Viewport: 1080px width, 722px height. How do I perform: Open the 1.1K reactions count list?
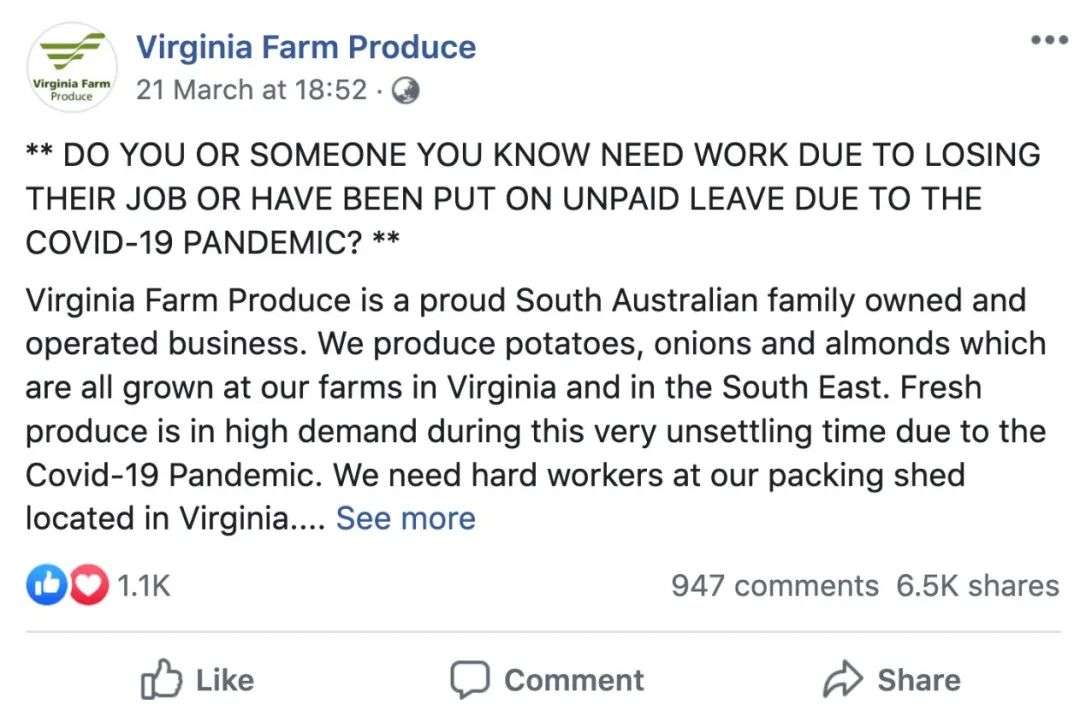[x=144, y=585]
